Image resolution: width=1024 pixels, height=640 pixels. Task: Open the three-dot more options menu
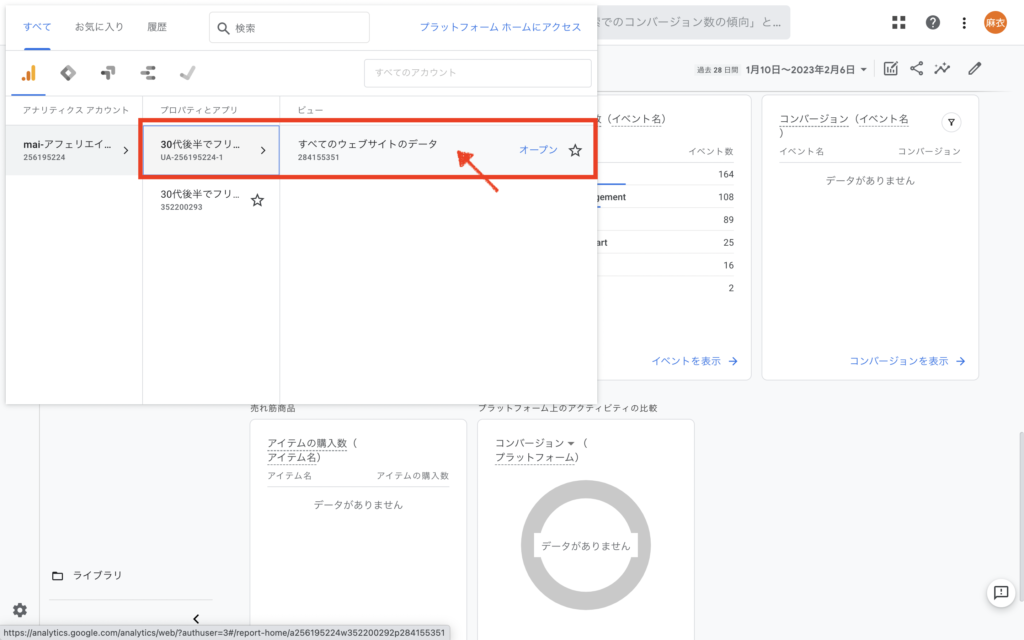[964, 23]
